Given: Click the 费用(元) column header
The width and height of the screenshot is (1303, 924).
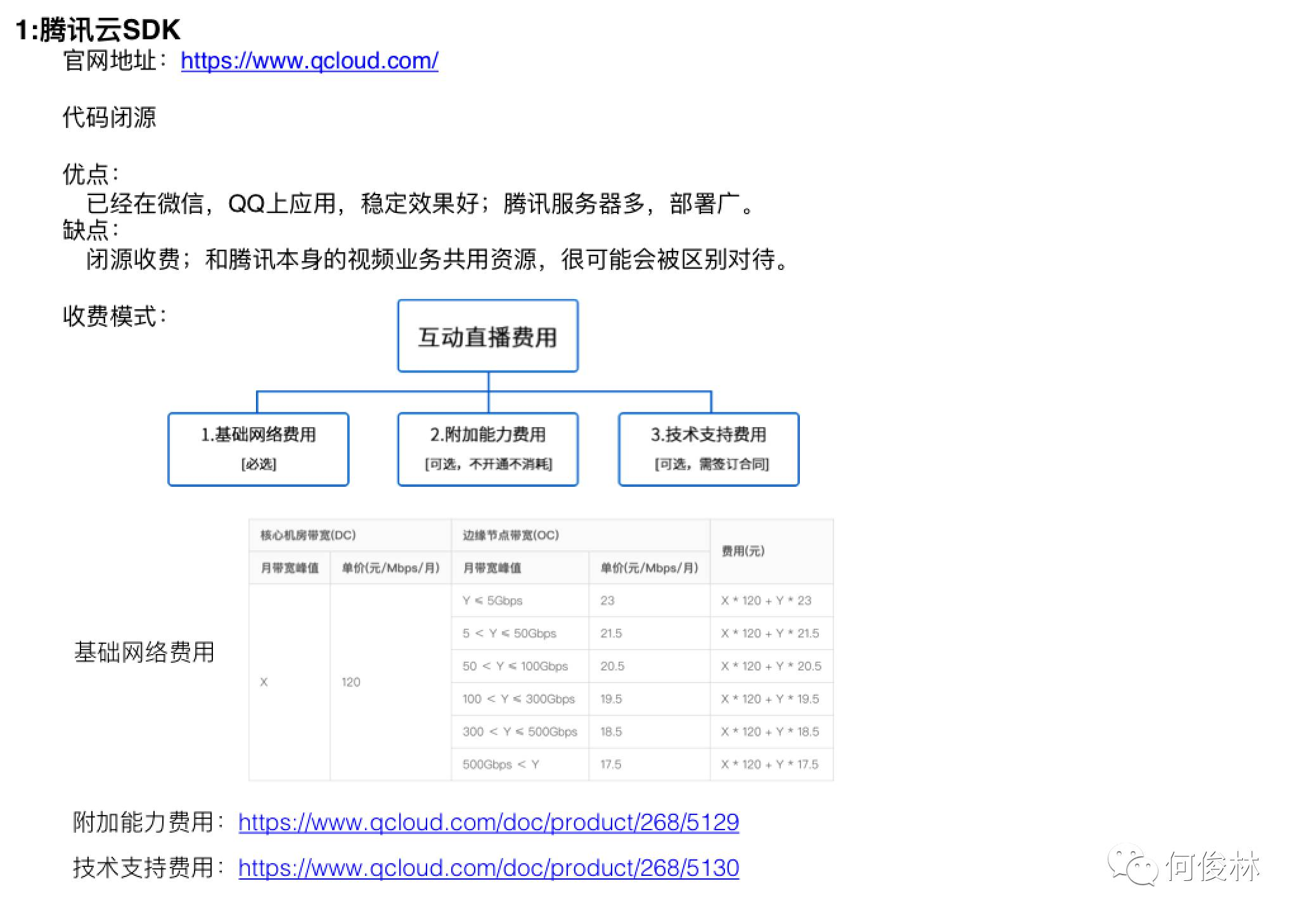Looking at the screenshot, I should tap(743, 551).
